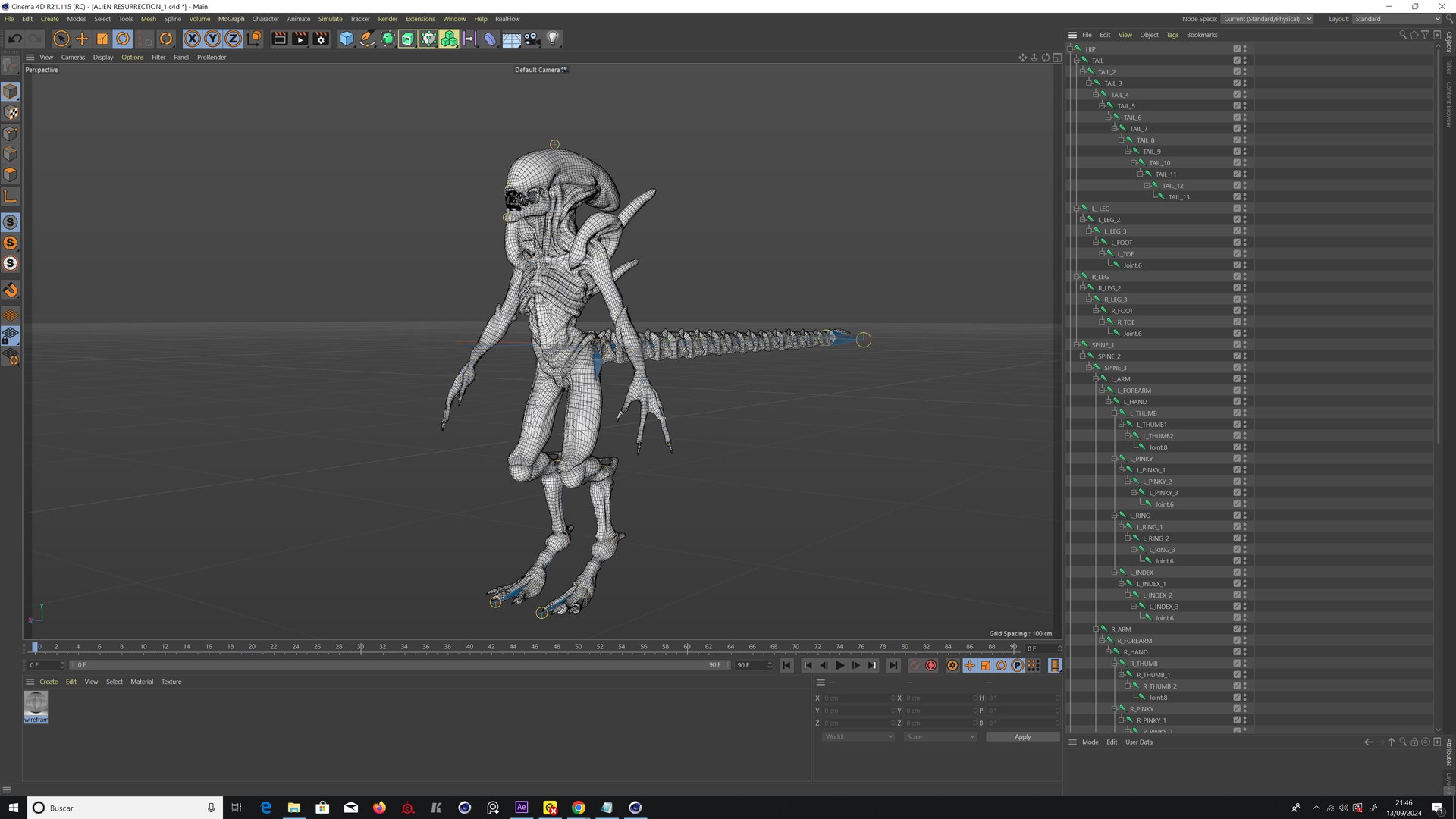The width and height of the screenshot is (1456, 819).
Task: Open the viewport Cameras menu
Action: pyautogui.click(x=73, y=58)
